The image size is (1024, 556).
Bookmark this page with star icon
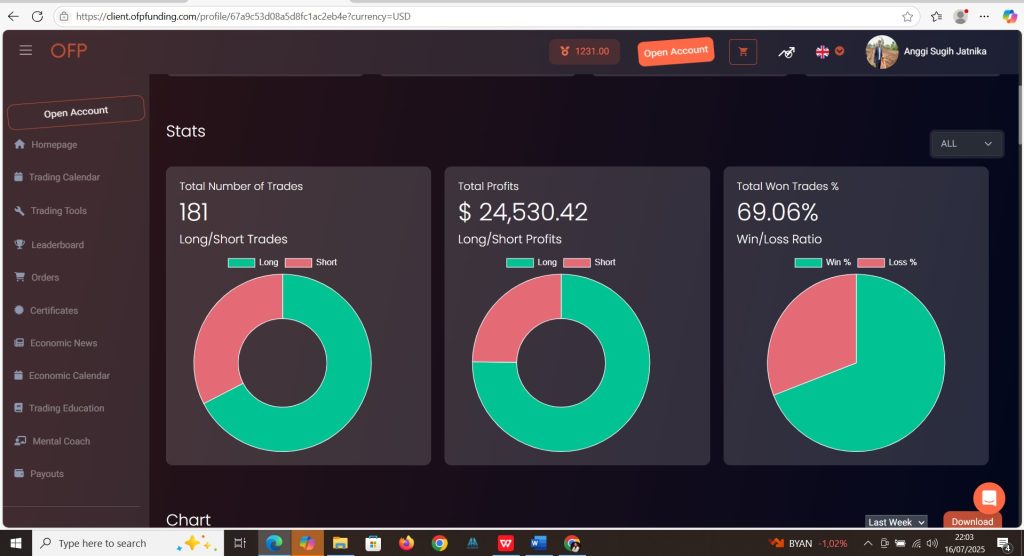(x=907, y=16)
